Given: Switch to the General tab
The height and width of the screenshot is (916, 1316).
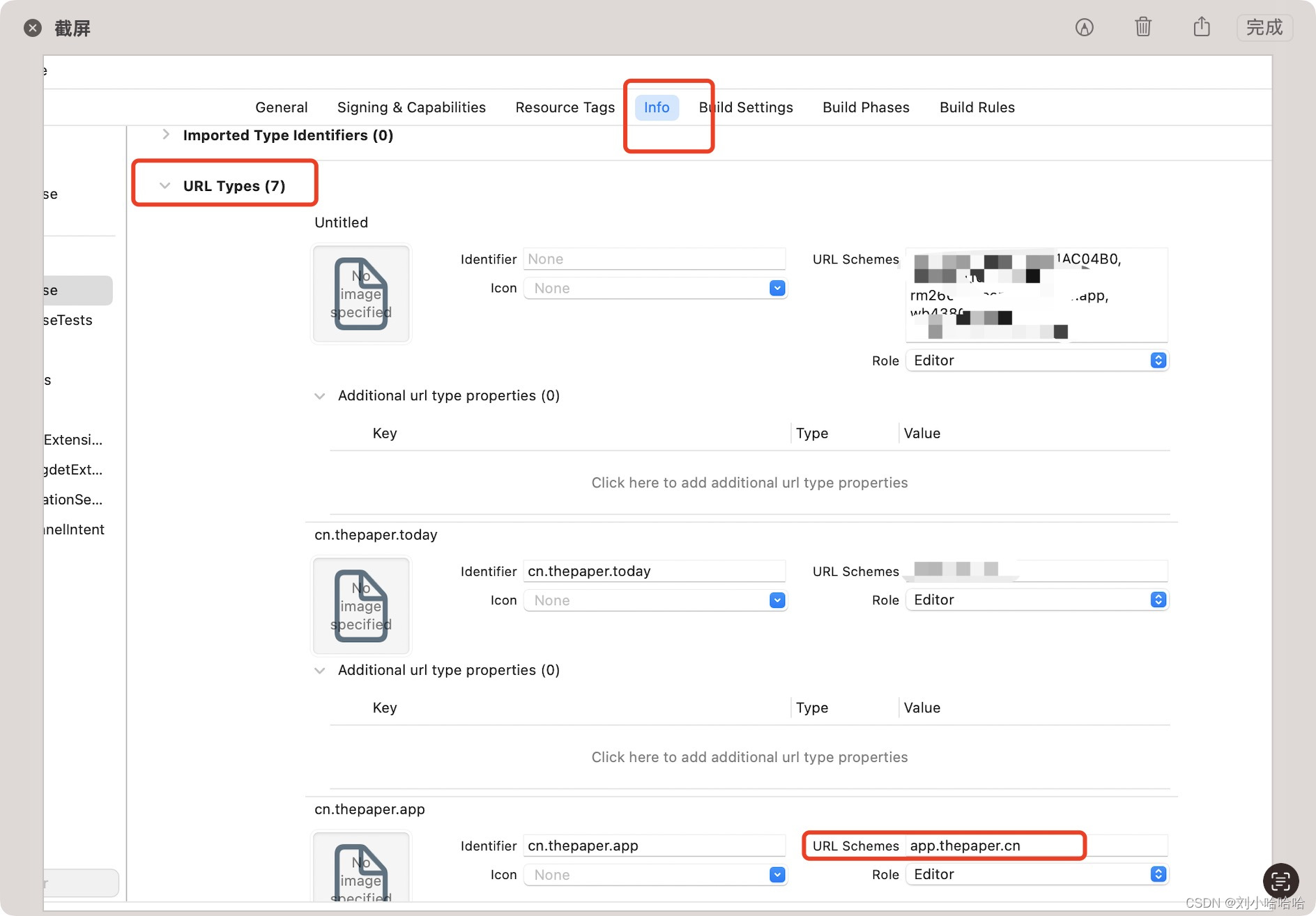Looking at the screenshot, I should 282,107.
